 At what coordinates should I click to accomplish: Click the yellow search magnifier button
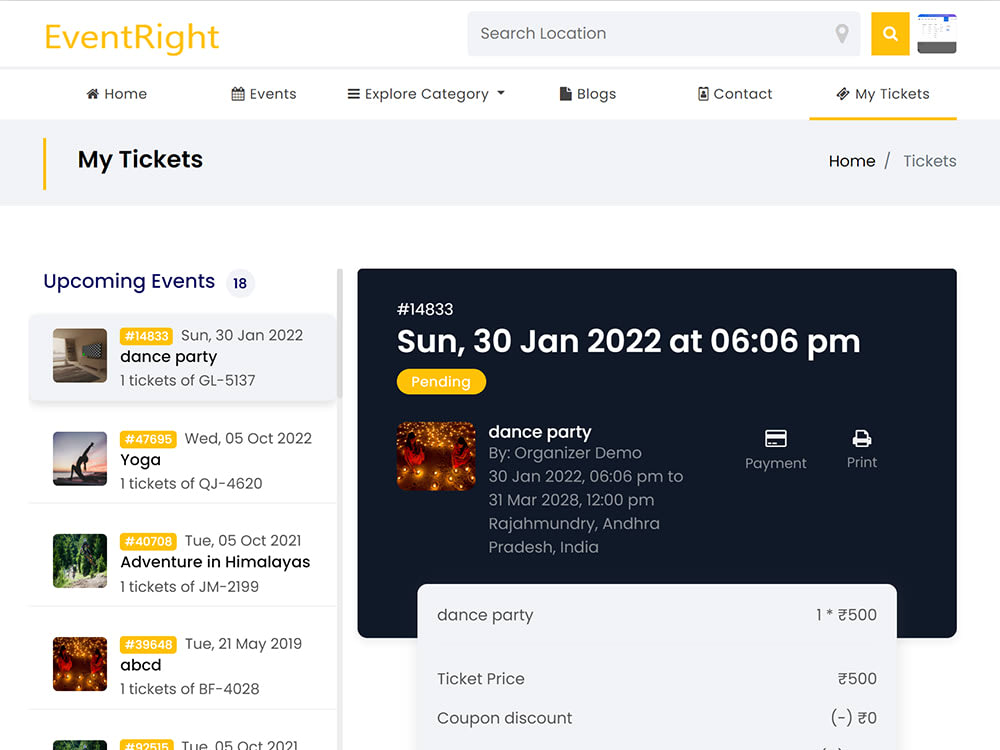point(890,34)
